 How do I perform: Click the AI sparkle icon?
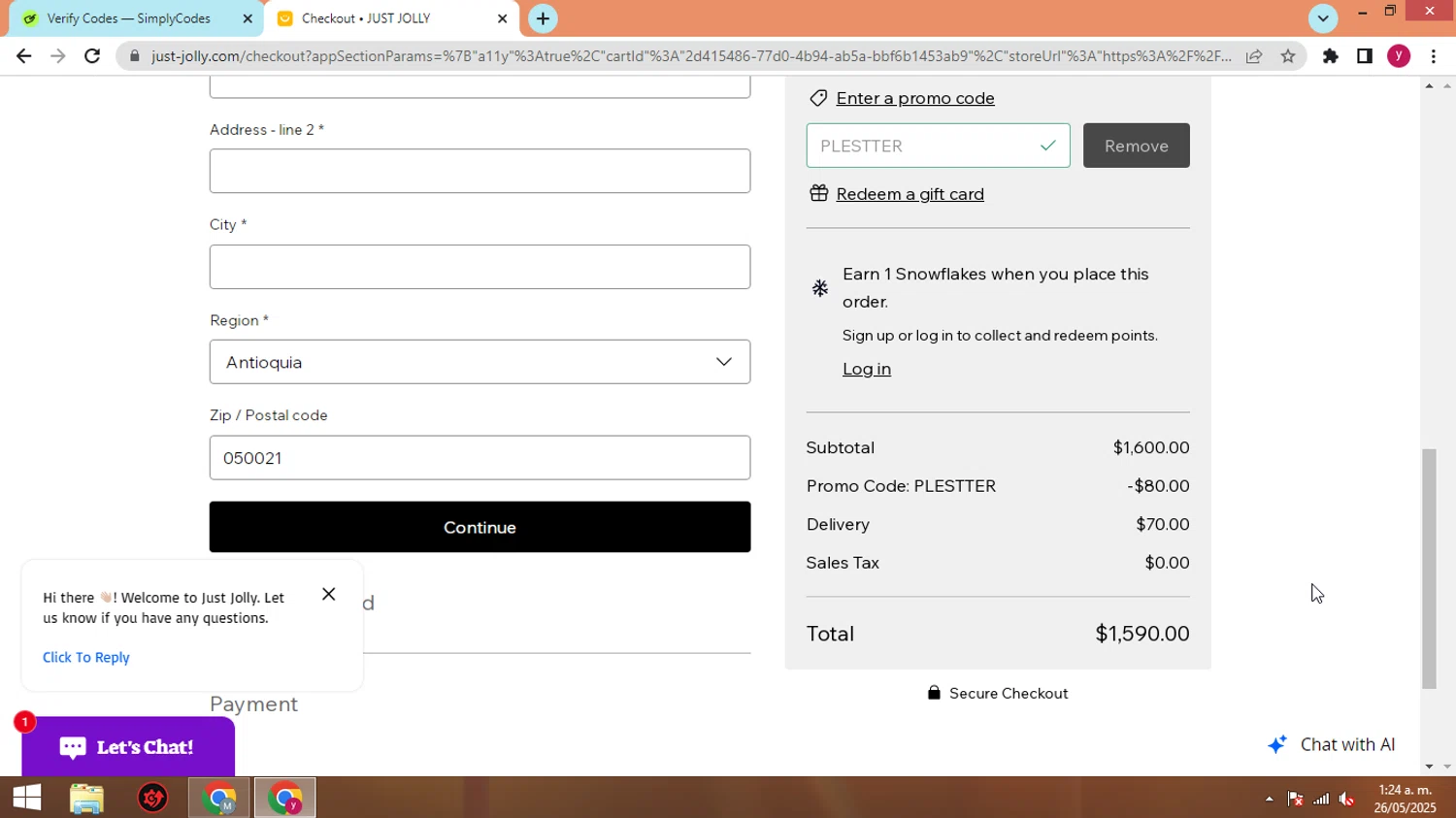click(1277, 744)
